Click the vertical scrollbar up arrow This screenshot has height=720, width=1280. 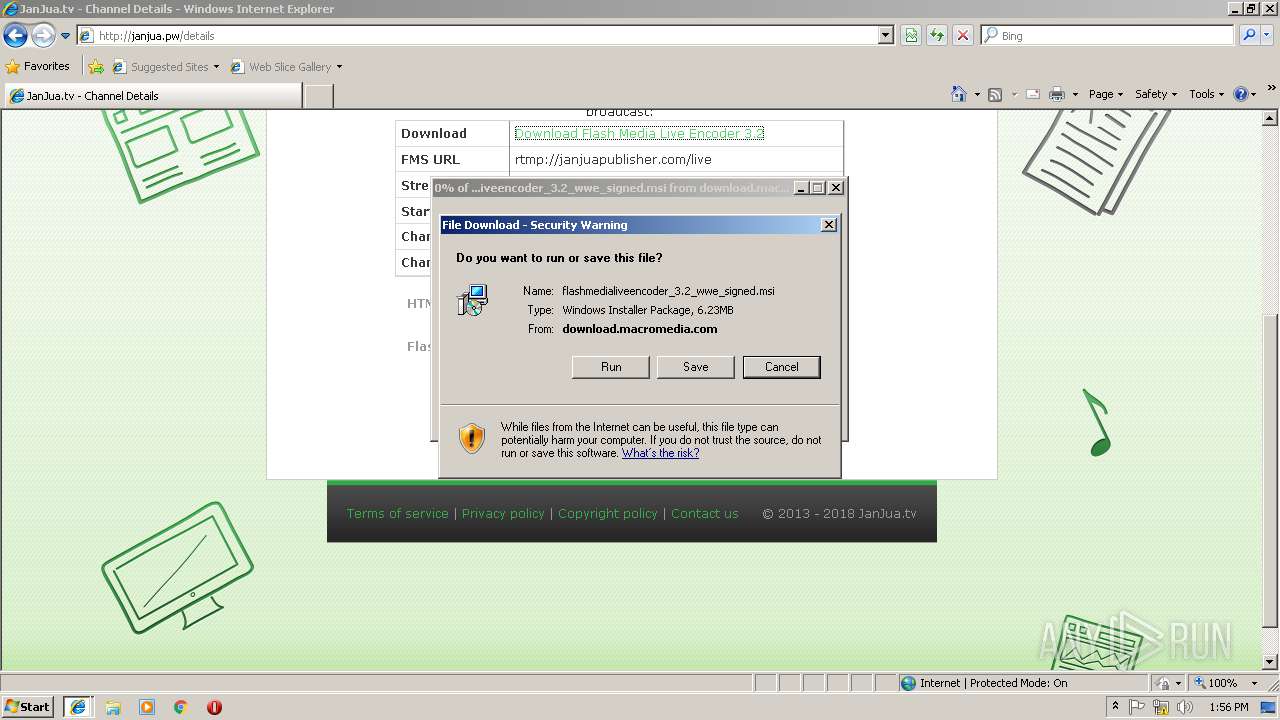point(1271,117)
